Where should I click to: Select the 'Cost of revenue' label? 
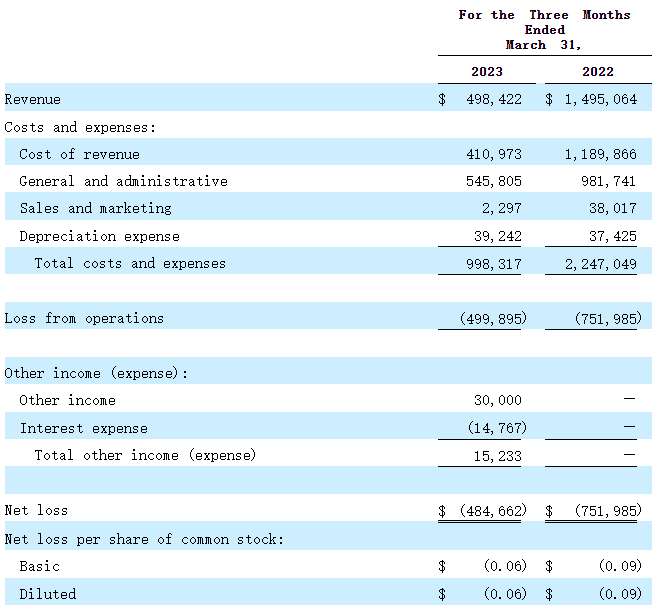point(79,154)
